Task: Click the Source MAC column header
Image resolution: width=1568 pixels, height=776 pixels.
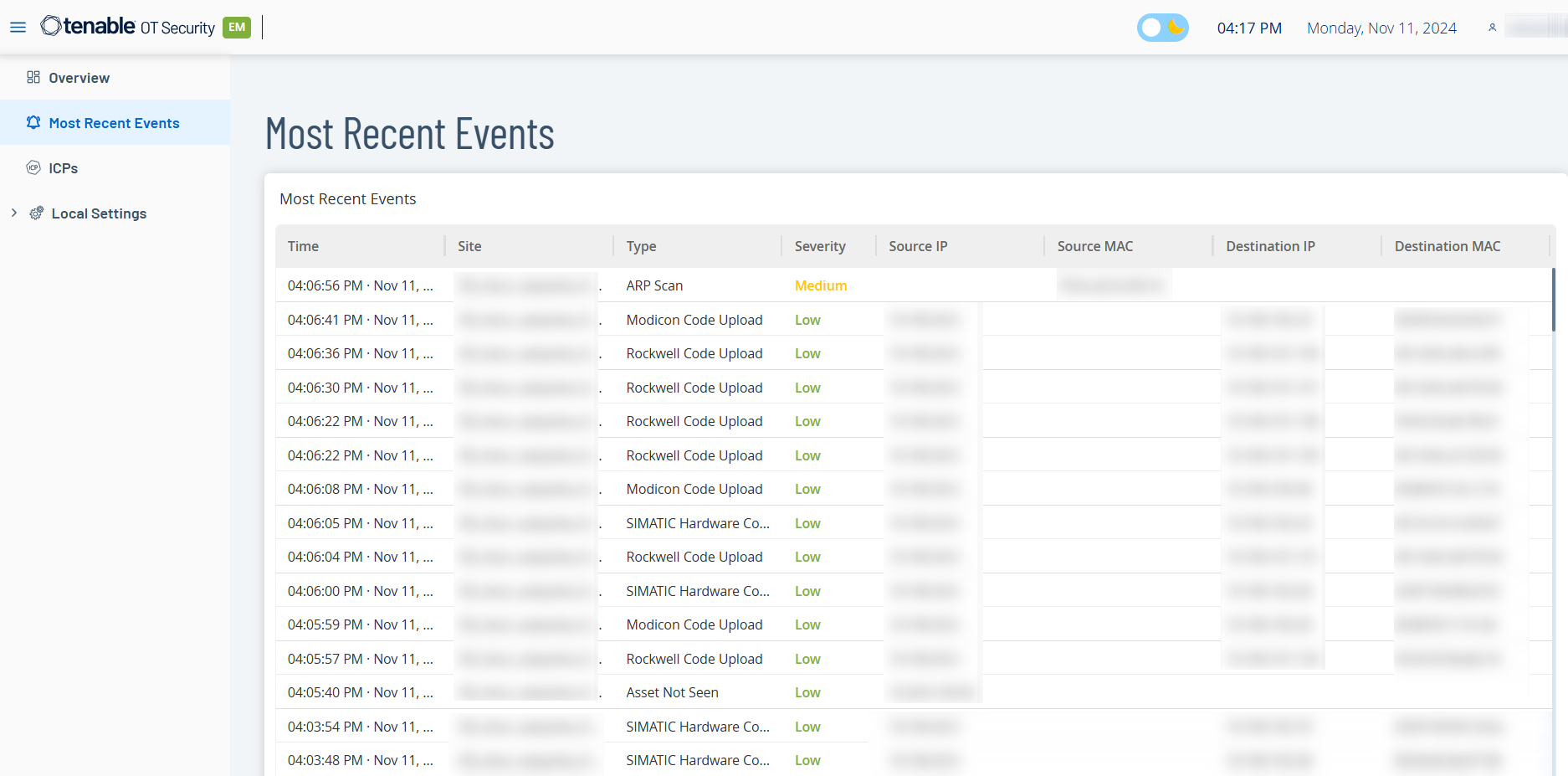Action: click(x=1094, y=246)
